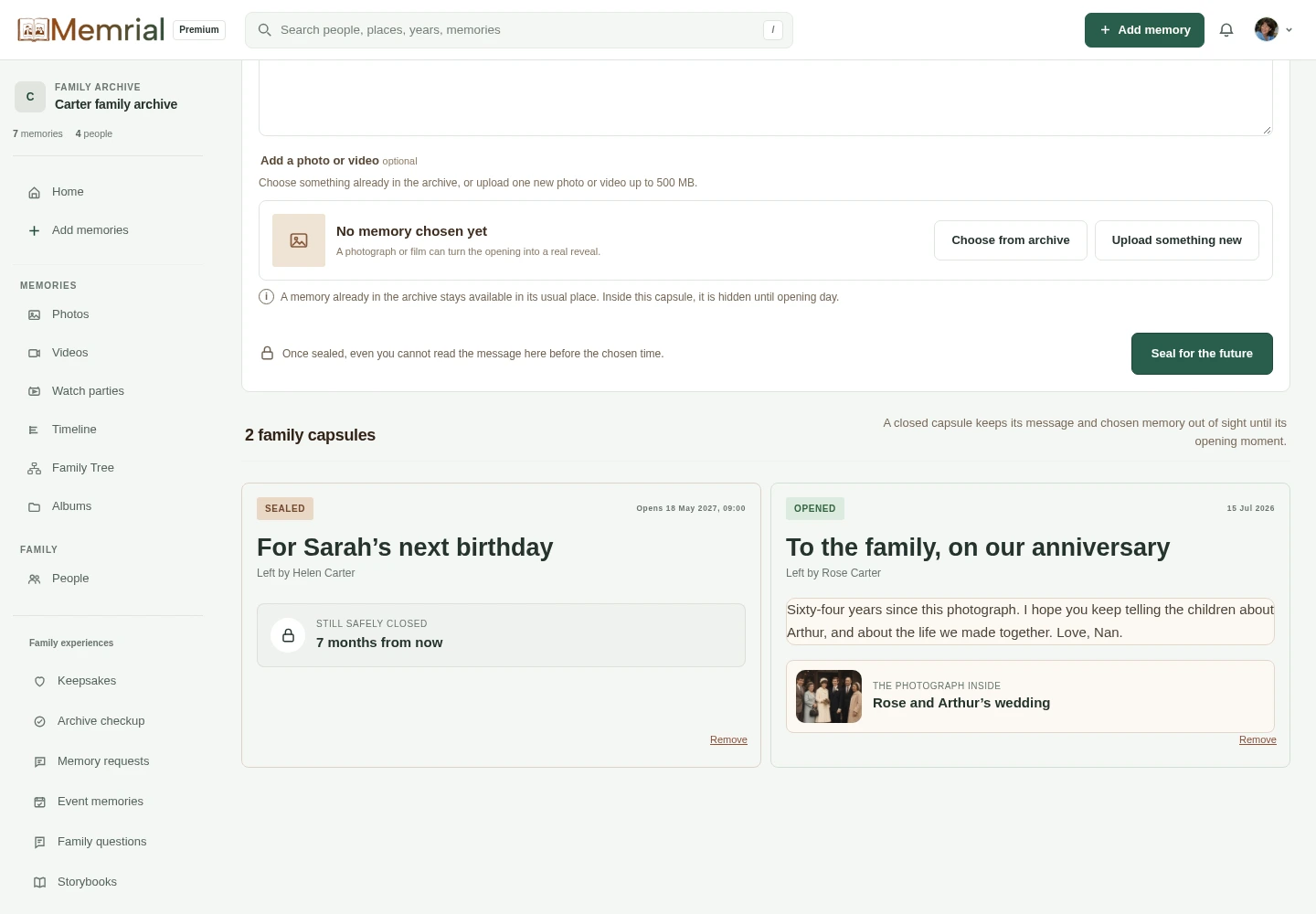1316x914 pixels.
Task: Click the OPENED status badge
Action: coord(815,509)
